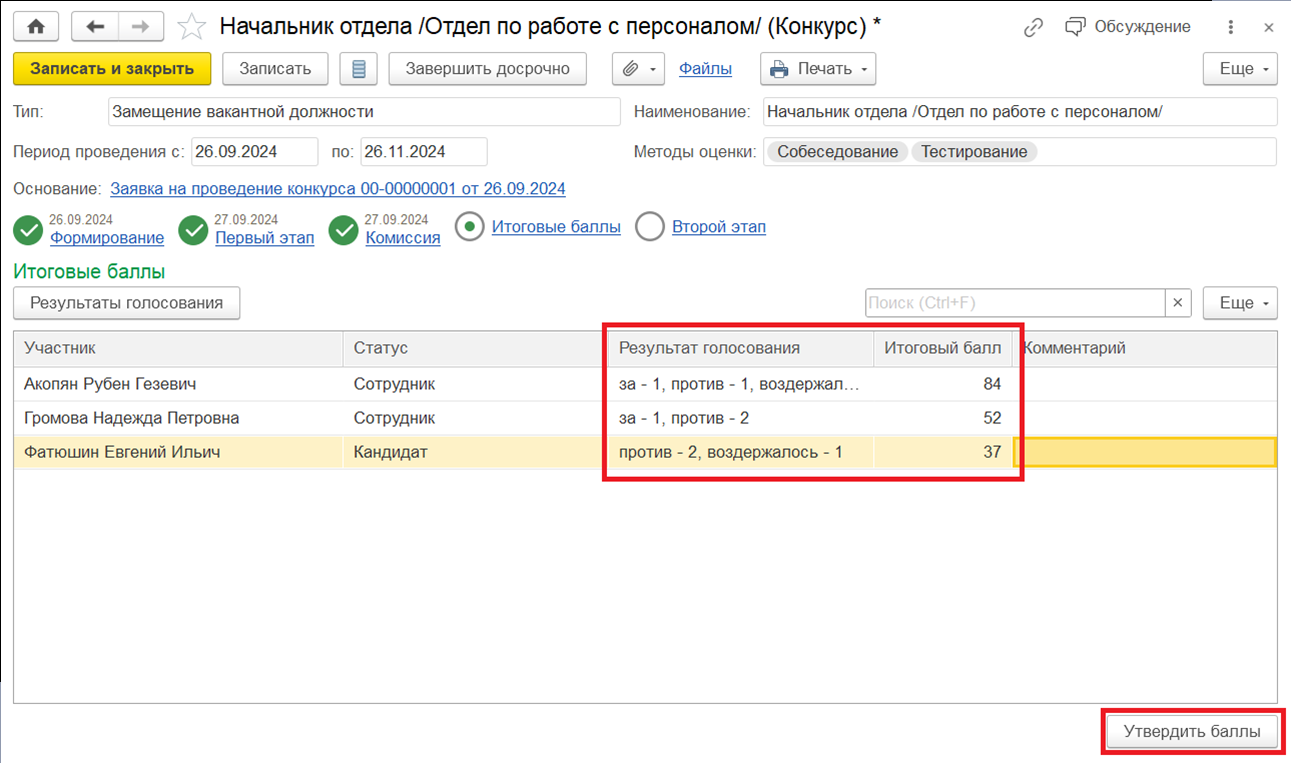Screen dimensions: 1291x763
Task: Click the Участник column header
Action: 178,348
